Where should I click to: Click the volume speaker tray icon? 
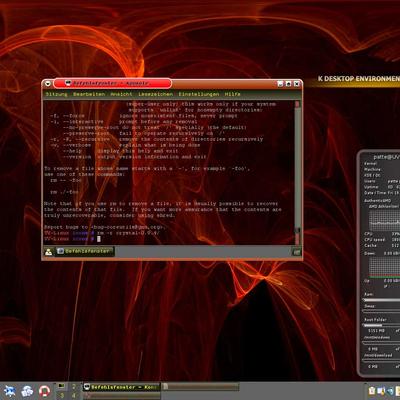click(389, 391)
